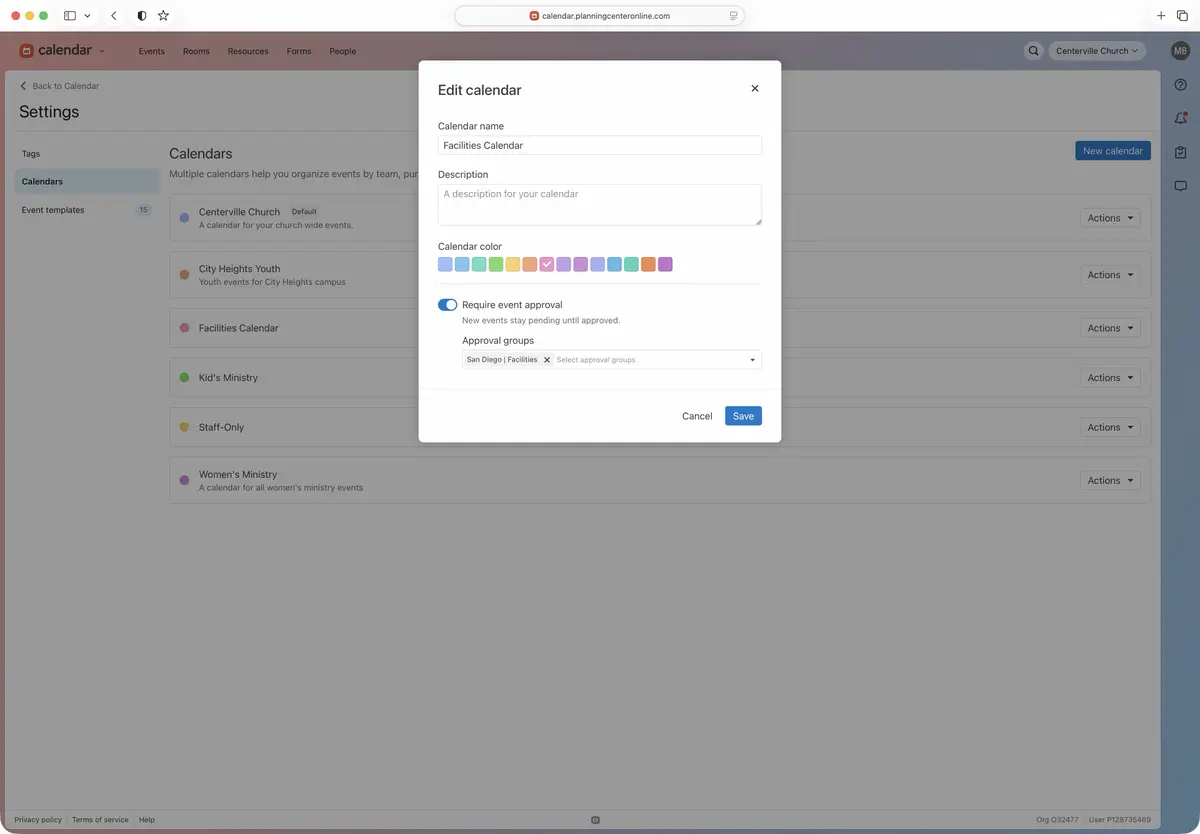Screen dimensions: 1200x834
Task: Open the Centerville Church organization switcher
Action: click(1097, 51)
